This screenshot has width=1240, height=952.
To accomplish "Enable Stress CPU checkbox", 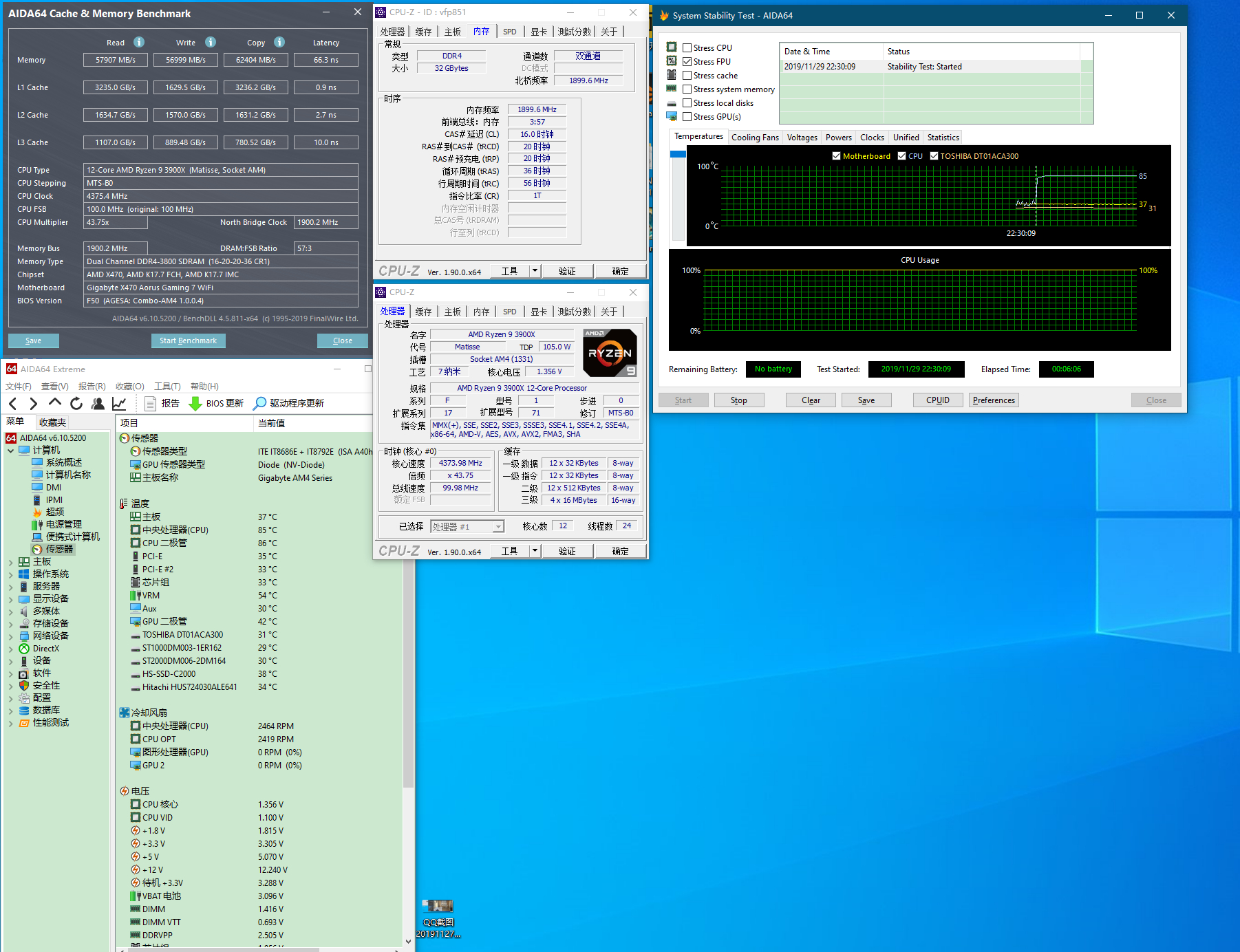I will [687, 48].
